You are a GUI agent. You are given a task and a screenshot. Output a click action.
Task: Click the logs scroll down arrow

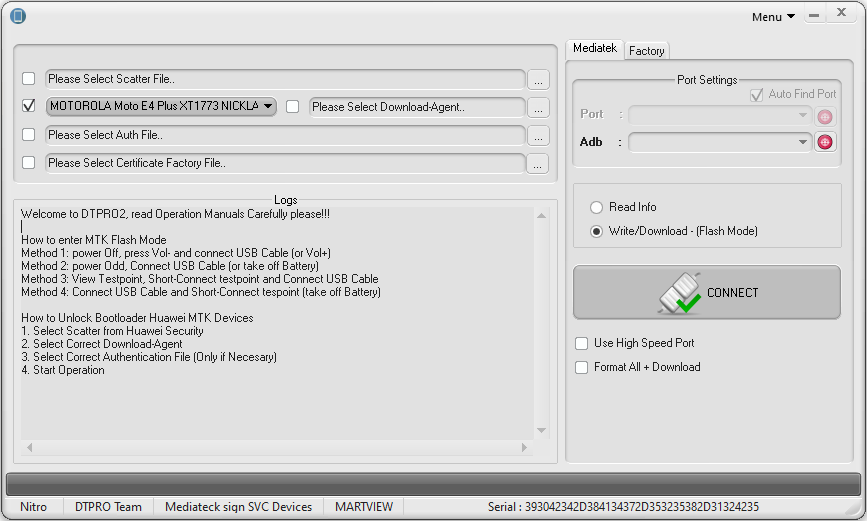click(x=541, y=430)
